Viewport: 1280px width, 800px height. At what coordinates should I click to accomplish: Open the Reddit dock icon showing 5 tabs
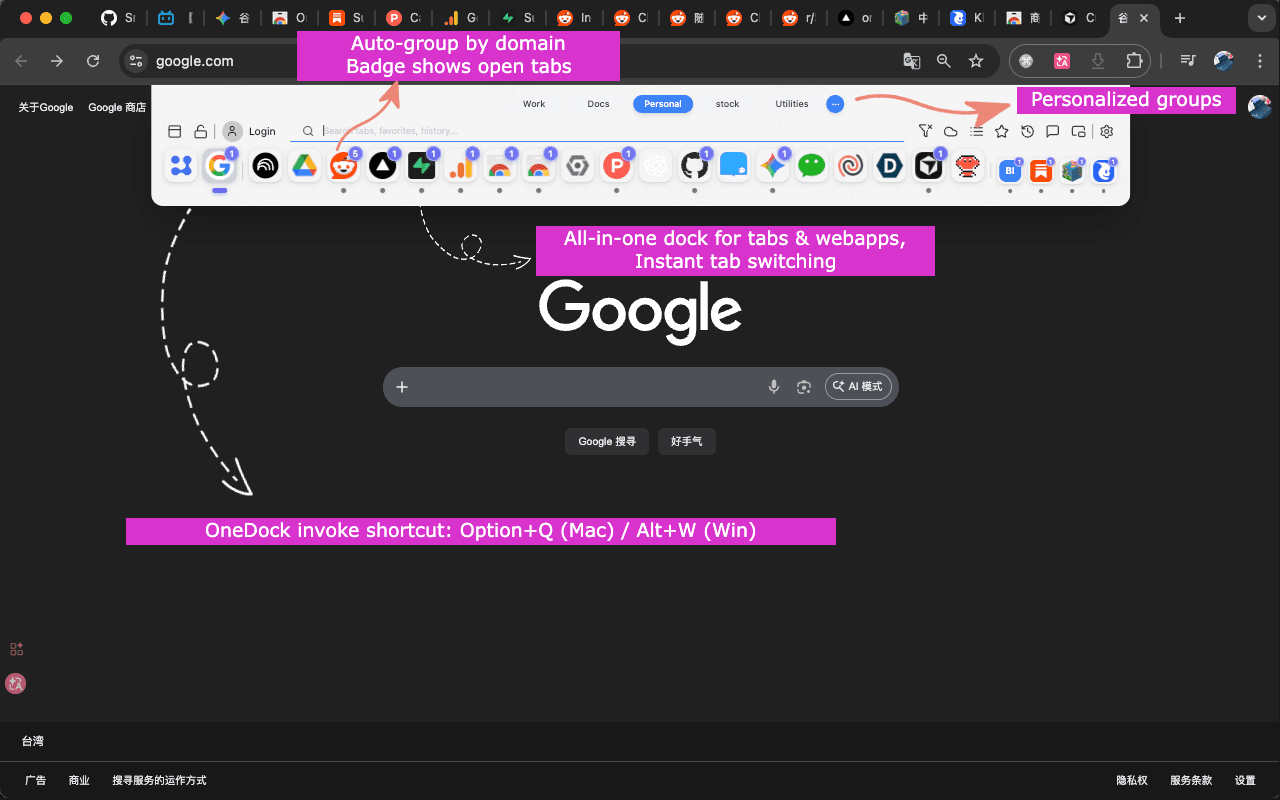[x=344, y=167]
